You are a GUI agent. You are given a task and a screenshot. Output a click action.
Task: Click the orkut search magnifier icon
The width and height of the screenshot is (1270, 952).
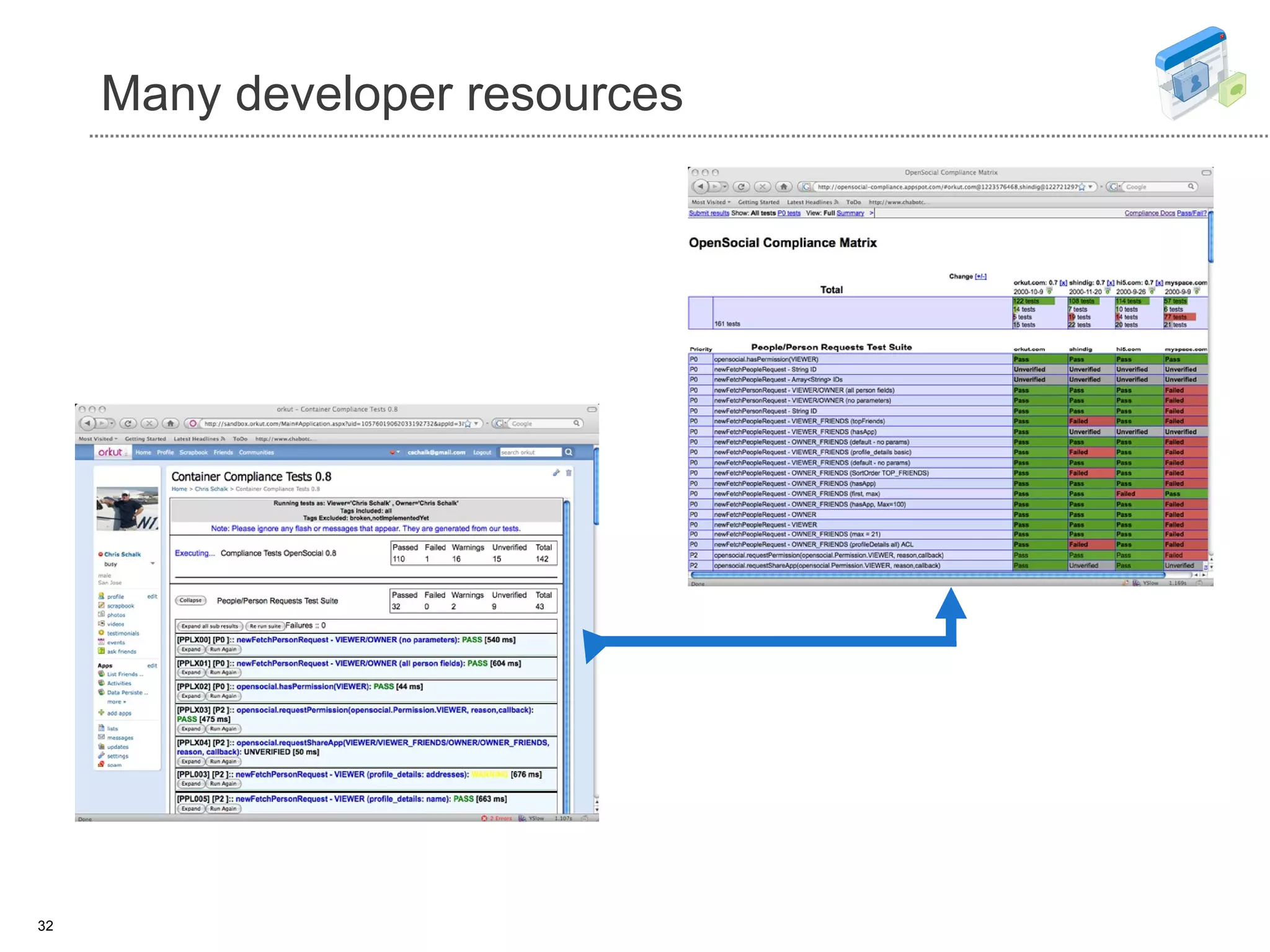[x=569, y=452]
